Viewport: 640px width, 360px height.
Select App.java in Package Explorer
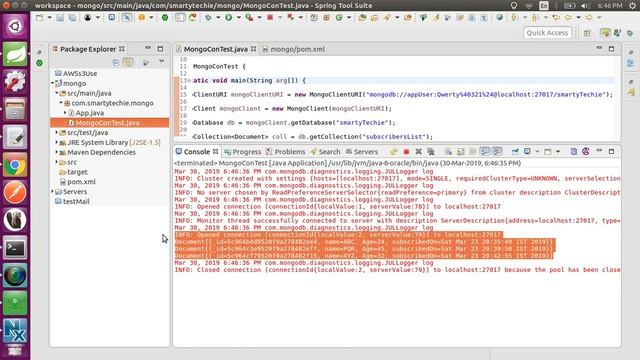(90, 113)
